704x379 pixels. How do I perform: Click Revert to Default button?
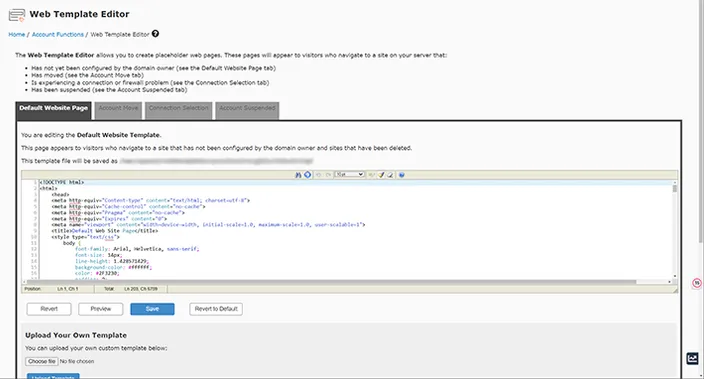coord(216,309)
